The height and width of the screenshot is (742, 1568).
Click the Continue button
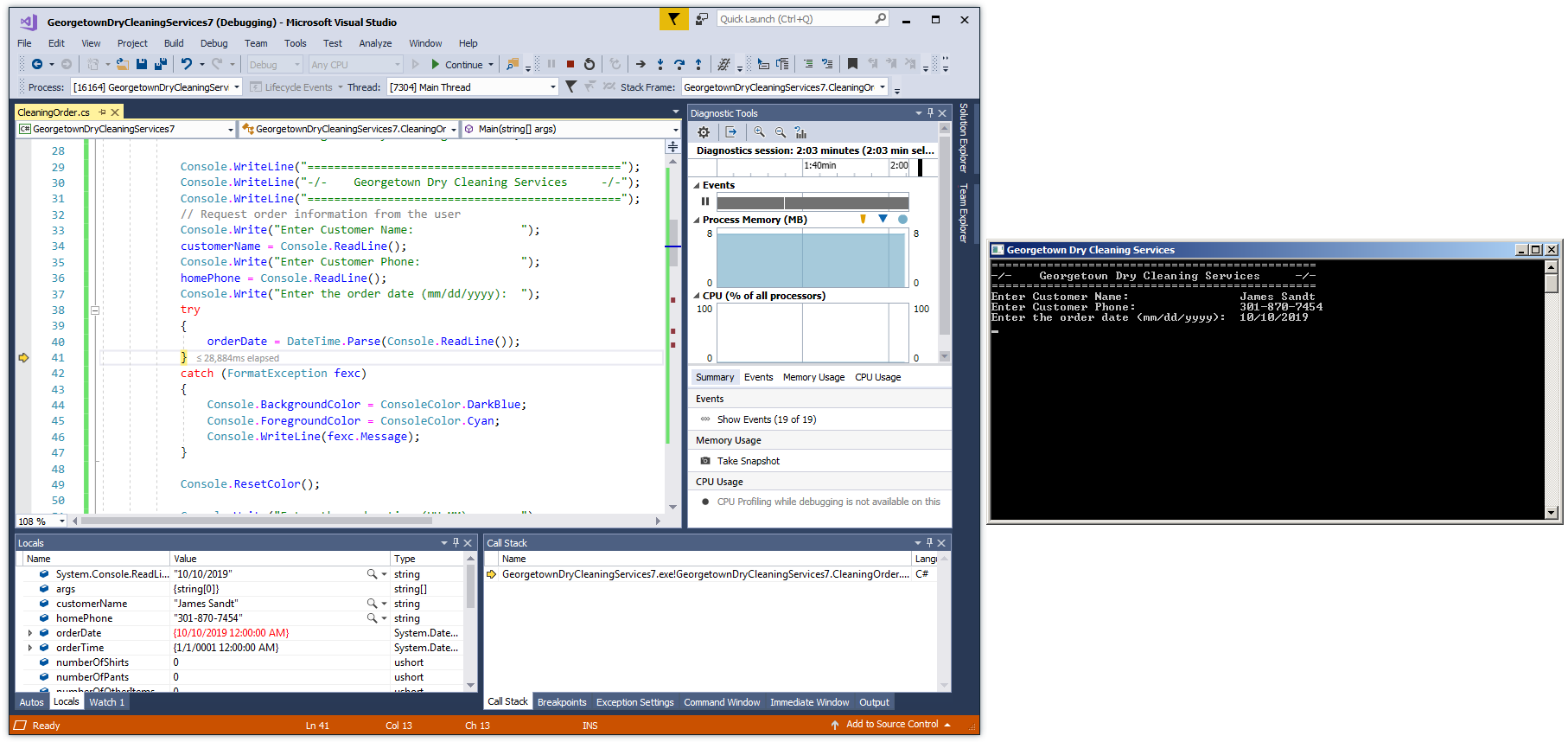point(456,64)
